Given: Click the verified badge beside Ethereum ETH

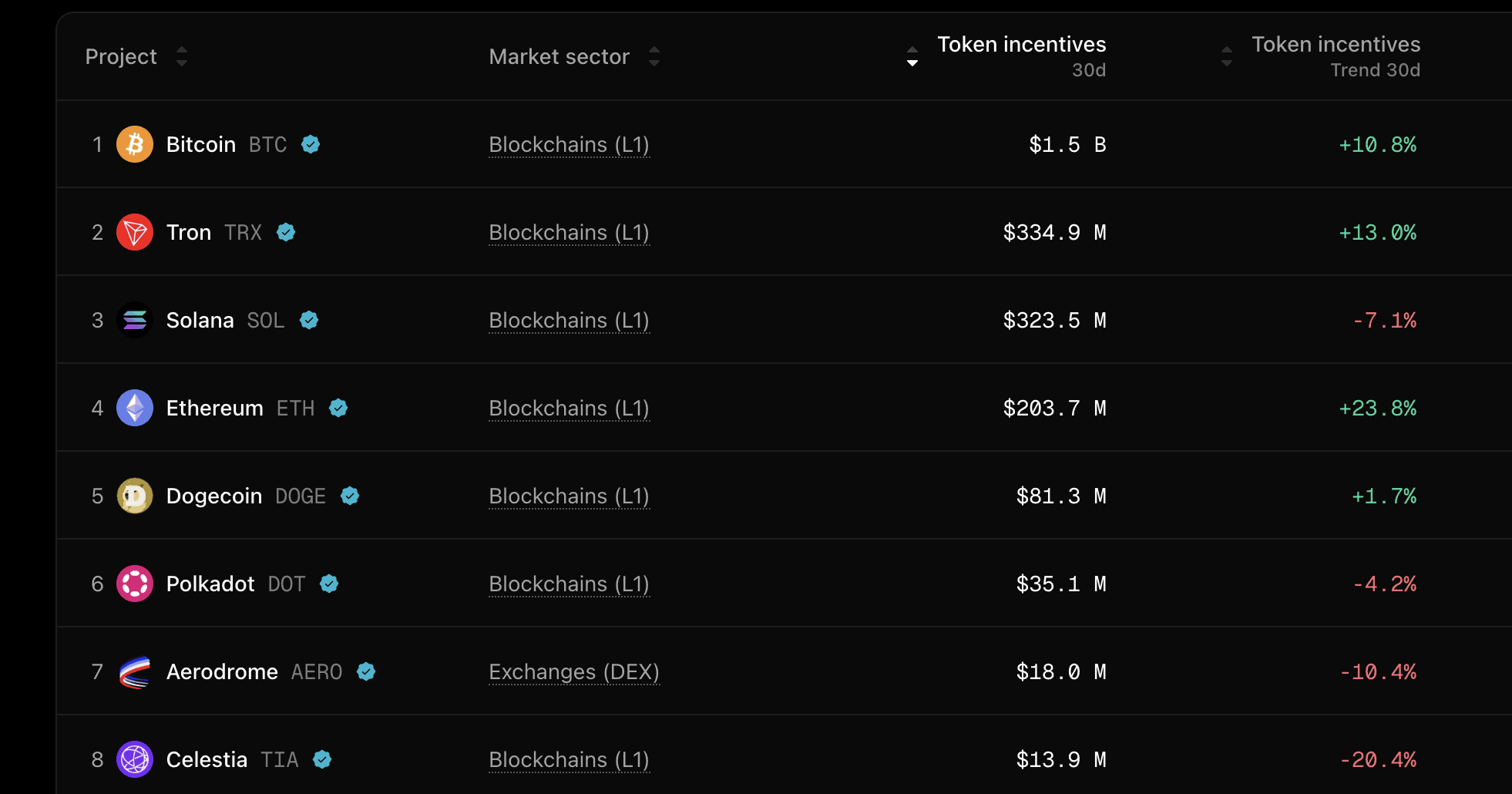Looking at the screenshot, I should [338, 408].
